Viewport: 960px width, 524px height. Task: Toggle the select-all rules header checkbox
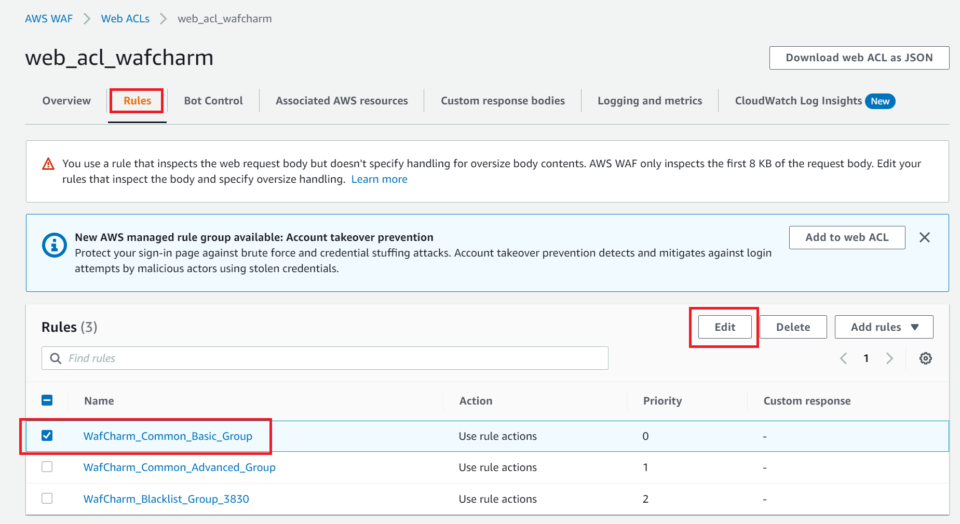47,401
